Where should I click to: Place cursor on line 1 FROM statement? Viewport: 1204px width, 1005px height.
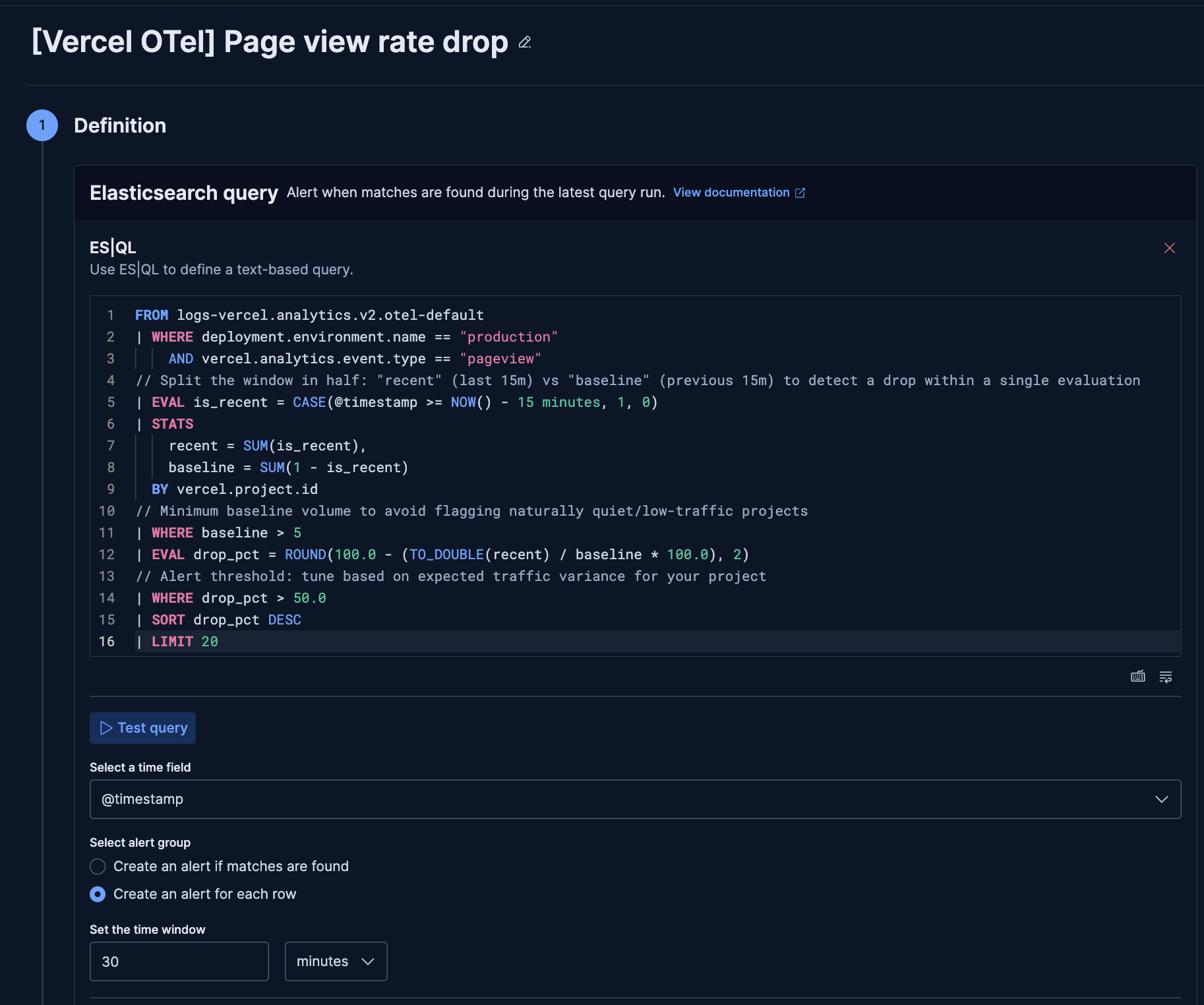pyautogui.click(x=309, y=315)
